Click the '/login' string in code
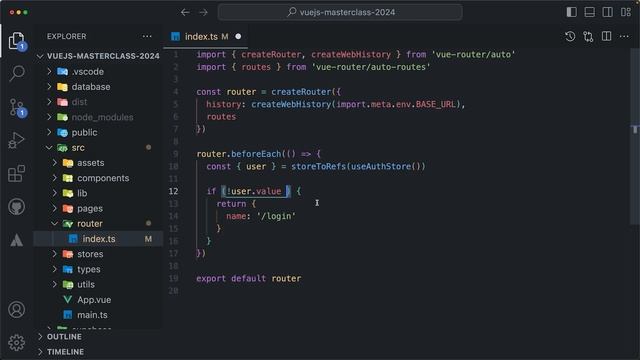640x360 pixels. [276, 216]
